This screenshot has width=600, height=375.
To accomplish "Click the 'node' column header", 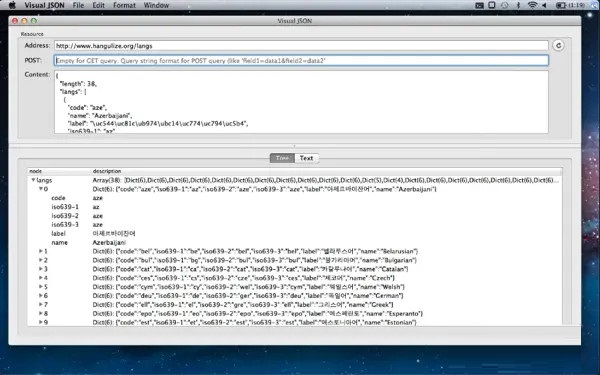I will pyautogui.click(x=60, y=171).
